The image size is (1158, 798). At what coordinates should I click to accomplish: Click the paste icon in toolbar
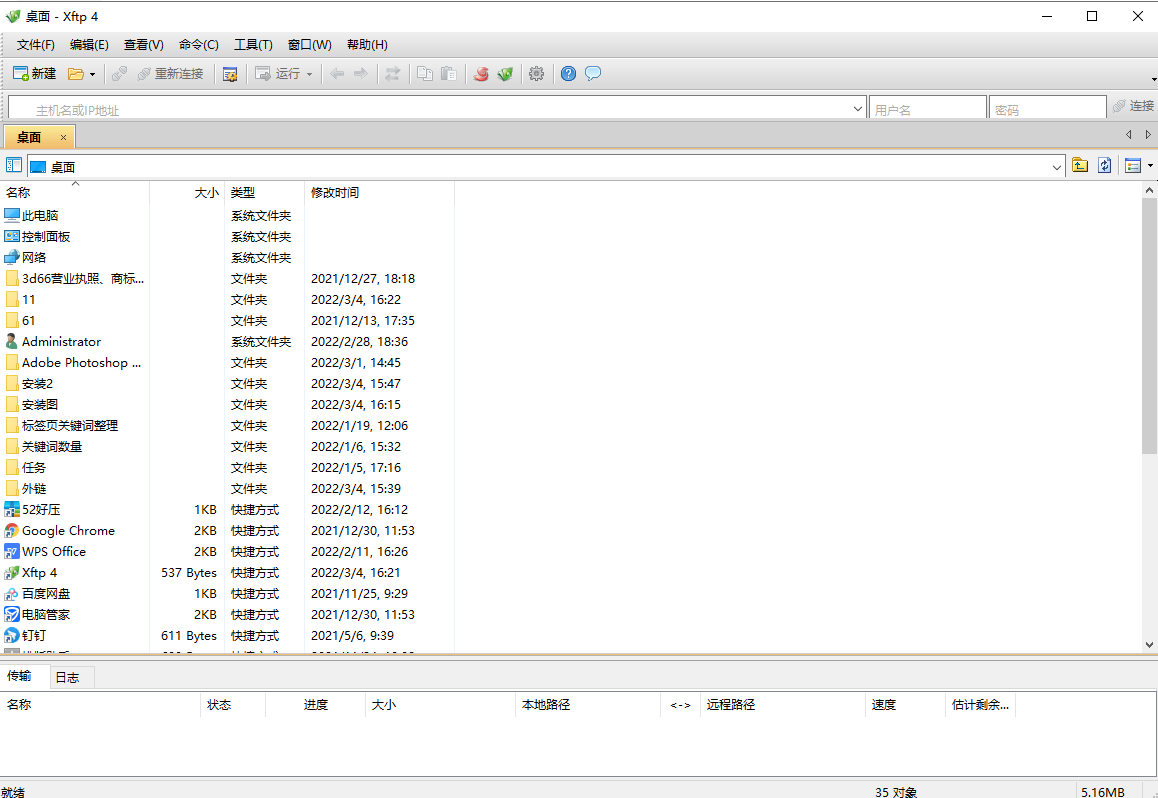coord(448,73)
